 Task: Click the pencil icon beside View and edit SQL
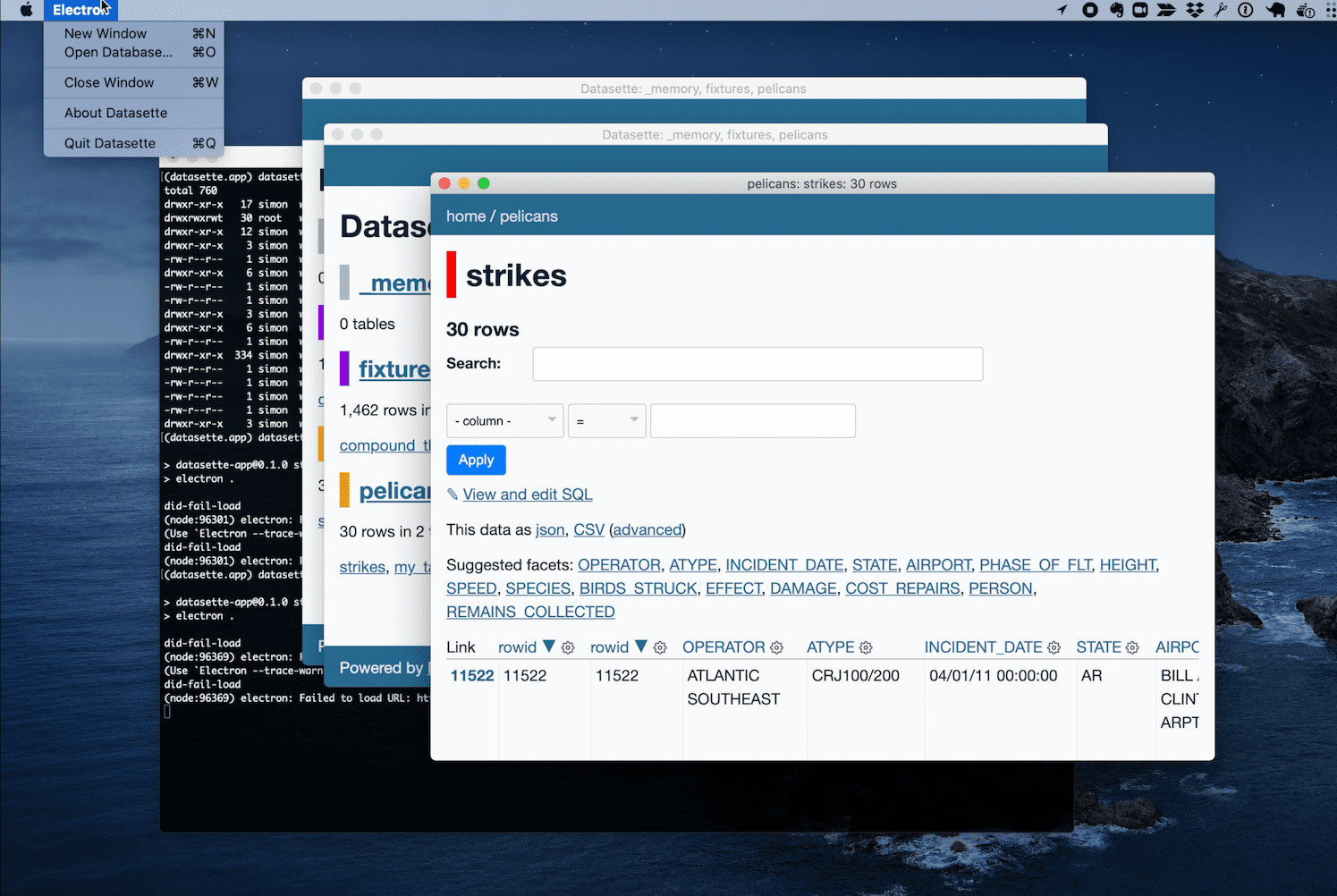[x=453, y=494]
